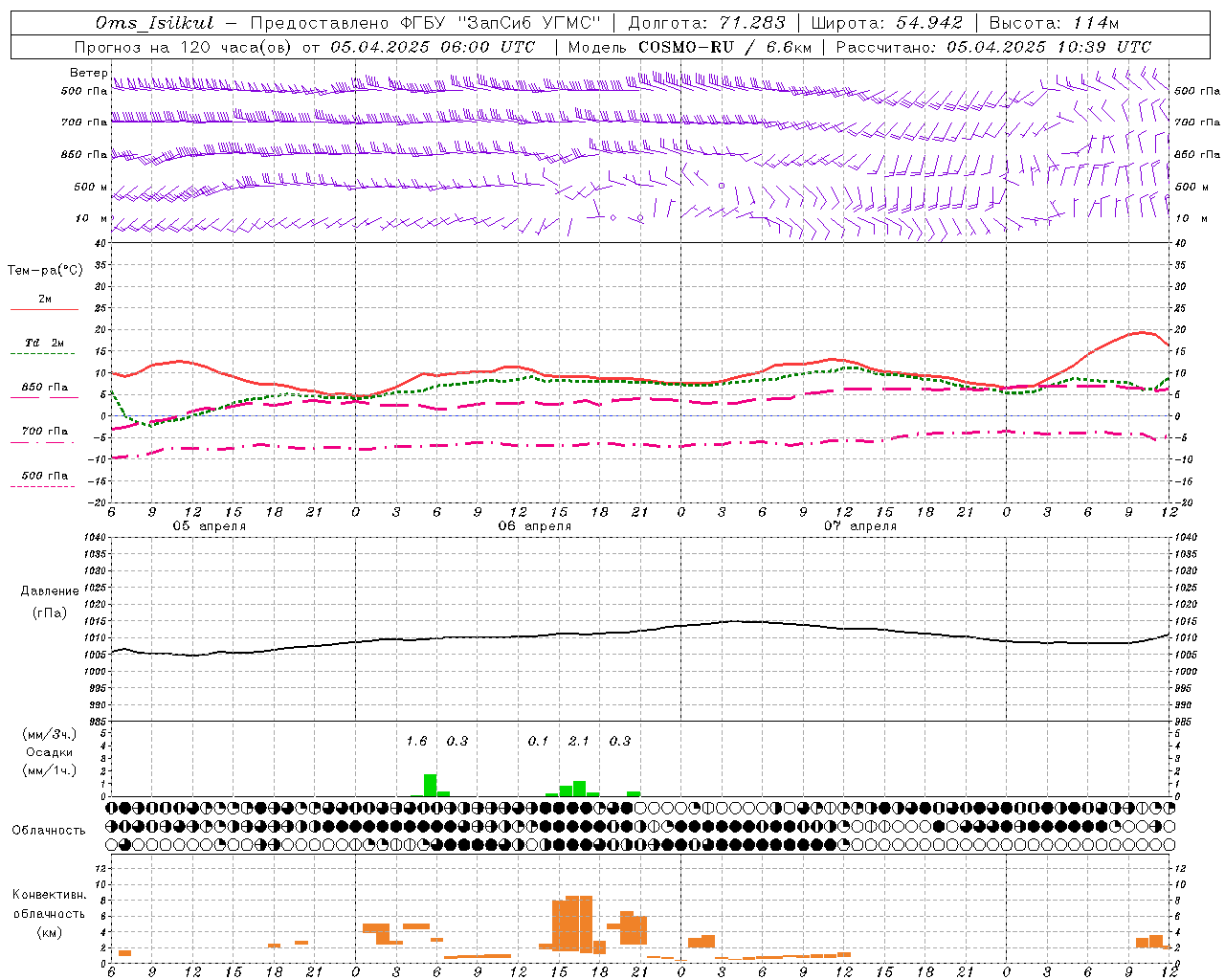Click the (мм/3ч.) precipitation unit label

pyautogui.click(x=50, y=734)
